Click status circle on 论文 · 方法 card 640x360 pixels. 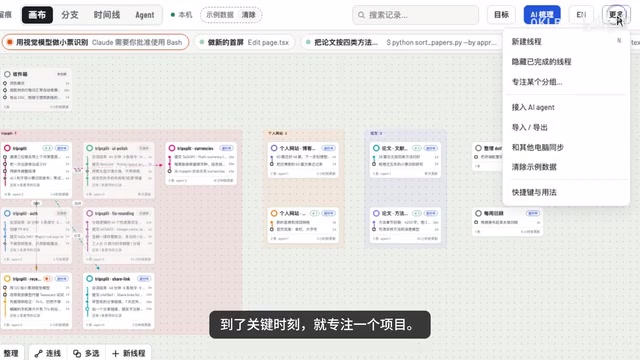click(x=376, y=213)
